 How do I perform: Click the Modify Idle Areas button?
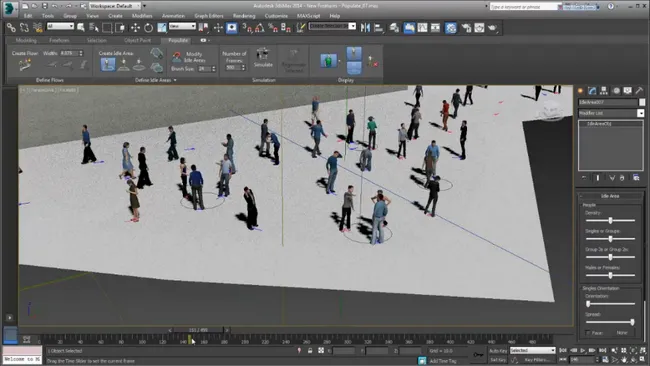point(189,57)
